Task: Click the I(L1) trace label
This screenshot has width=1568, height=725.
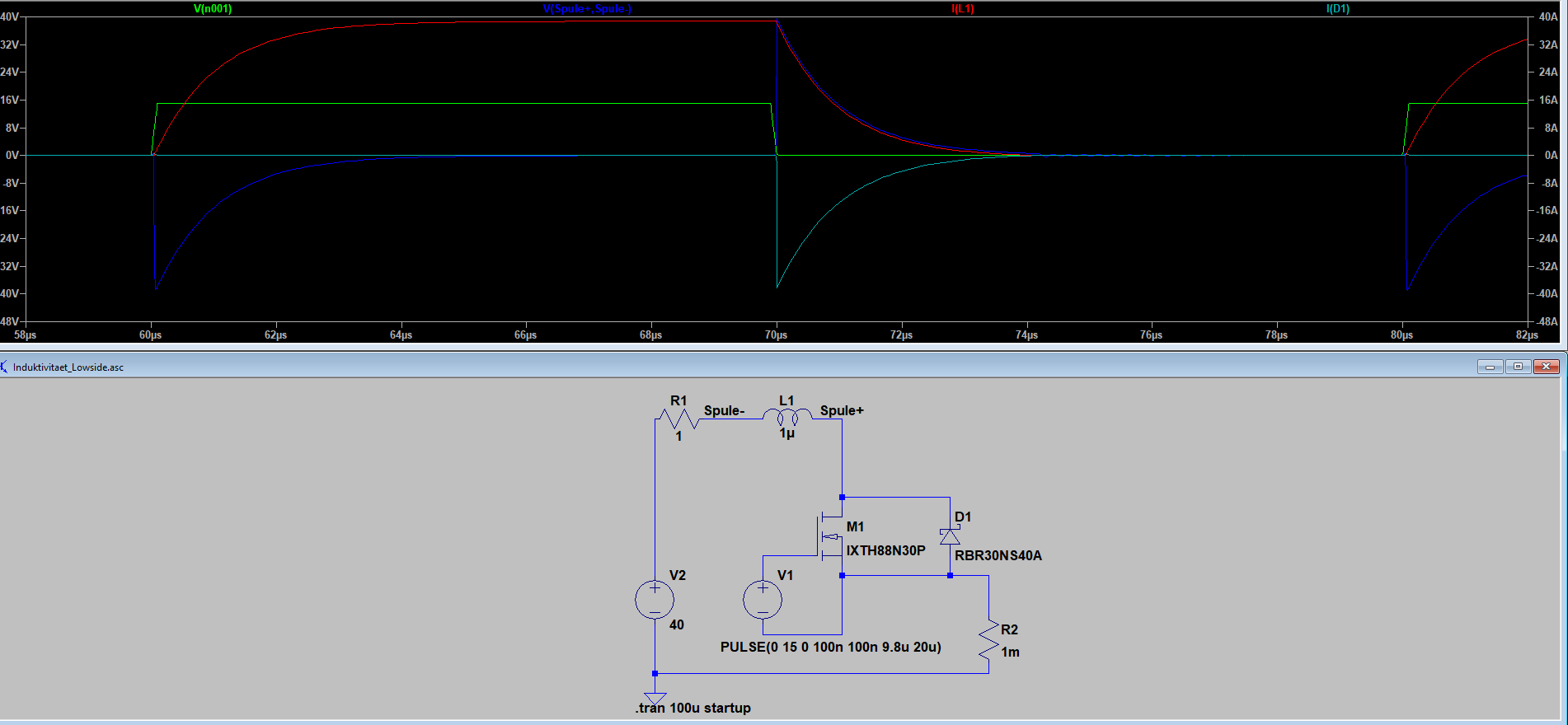Action: point(963,9)
